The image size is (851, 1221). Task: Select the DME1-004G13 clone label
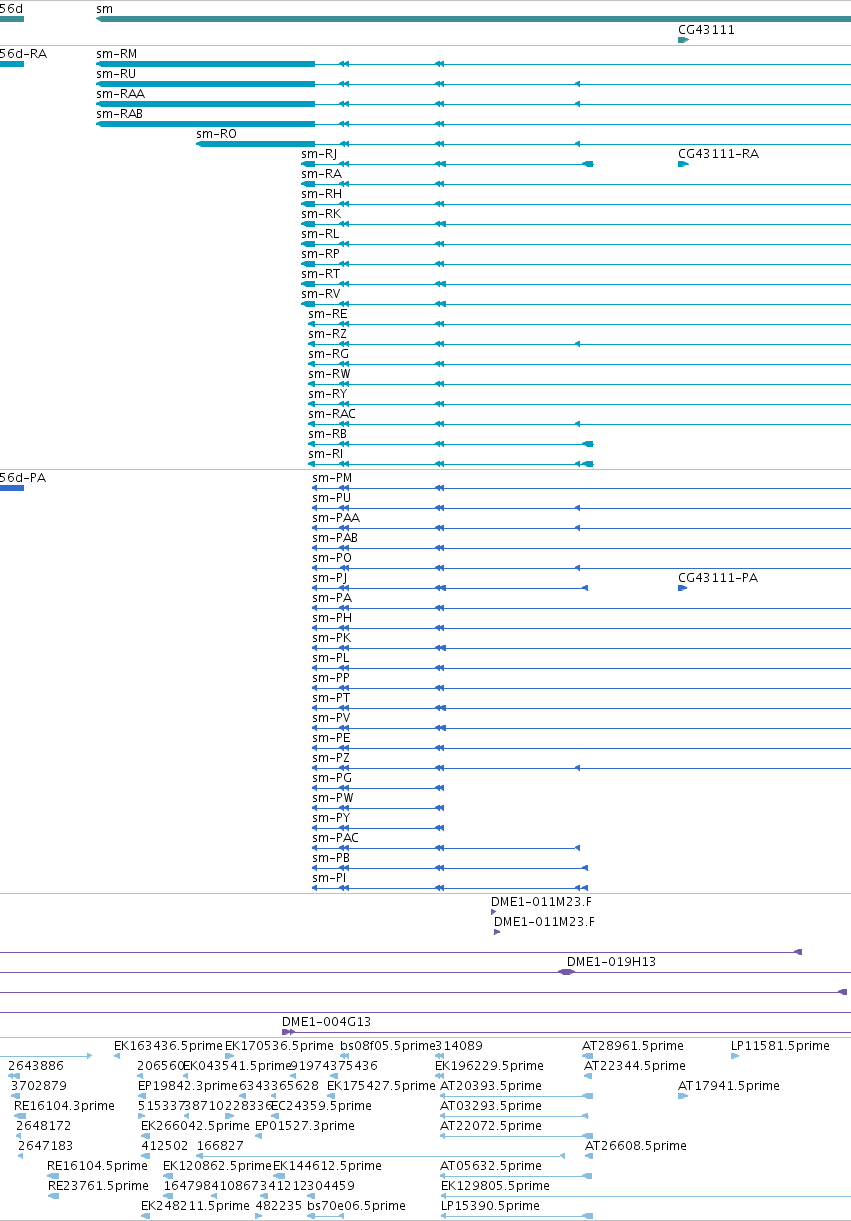(x=326, y=1022)
